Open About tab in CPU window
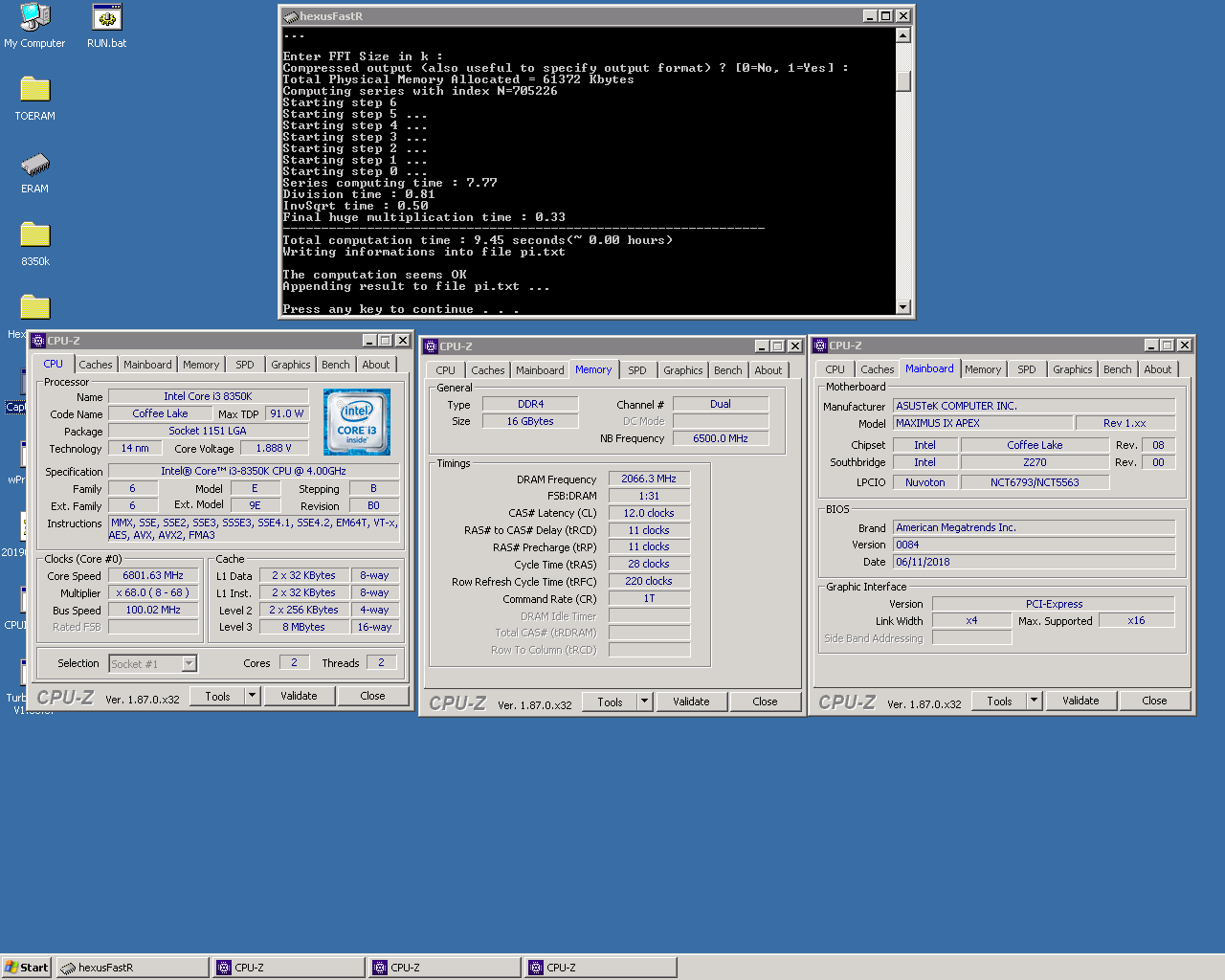 coord(376,365)
